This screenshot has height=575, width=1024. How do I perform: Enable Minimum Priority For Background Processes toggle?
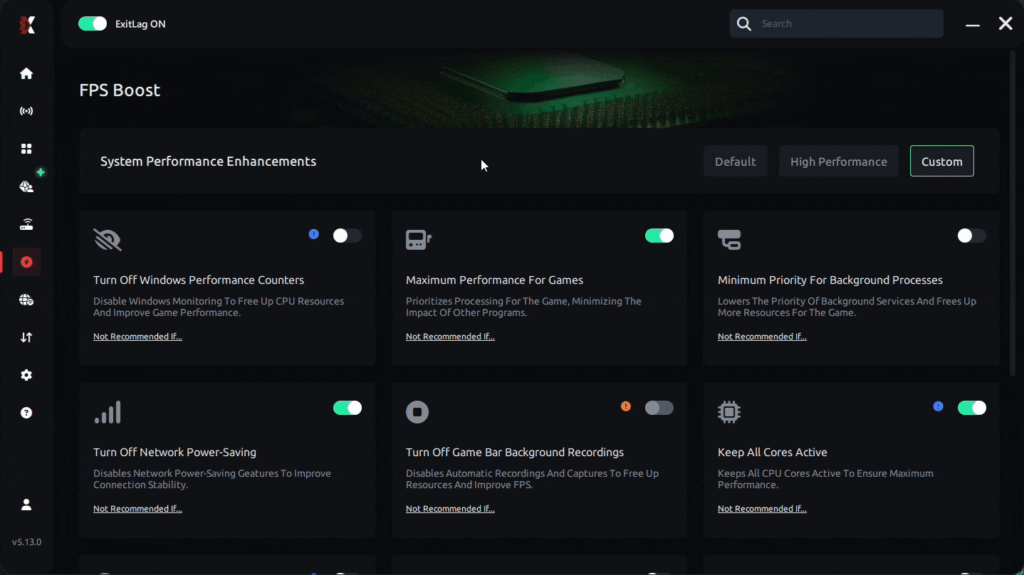(x=971, y=235)
